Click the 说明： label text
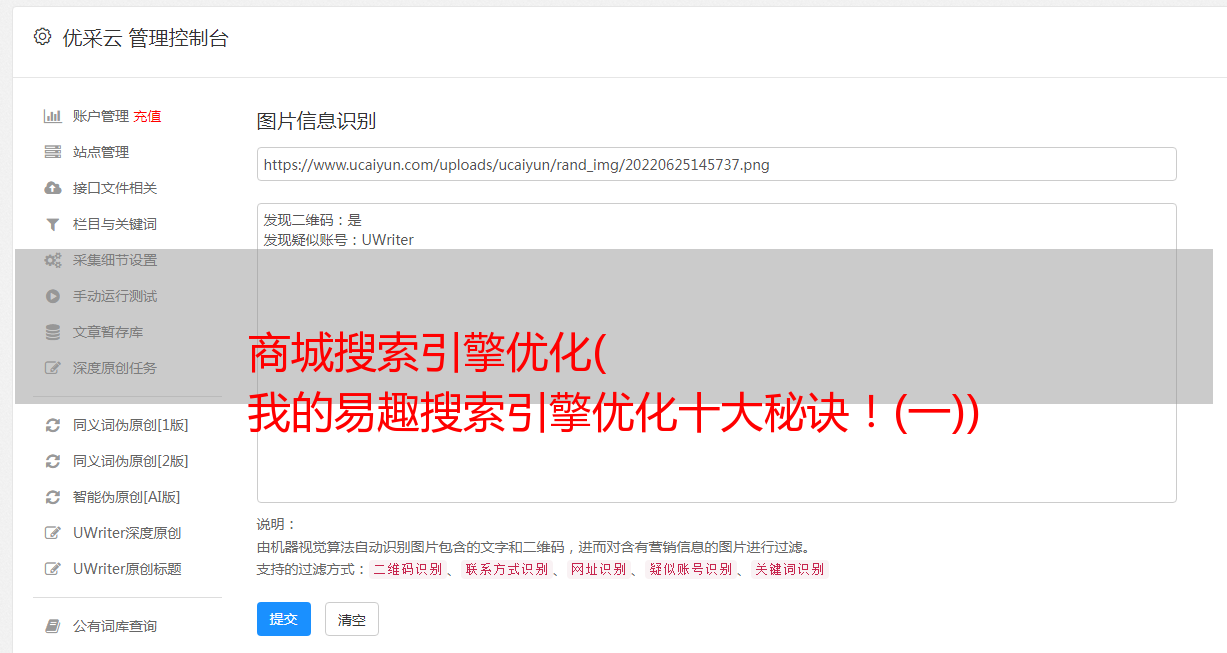Screen dimensions: 1227x653 [x=277, y=524]
